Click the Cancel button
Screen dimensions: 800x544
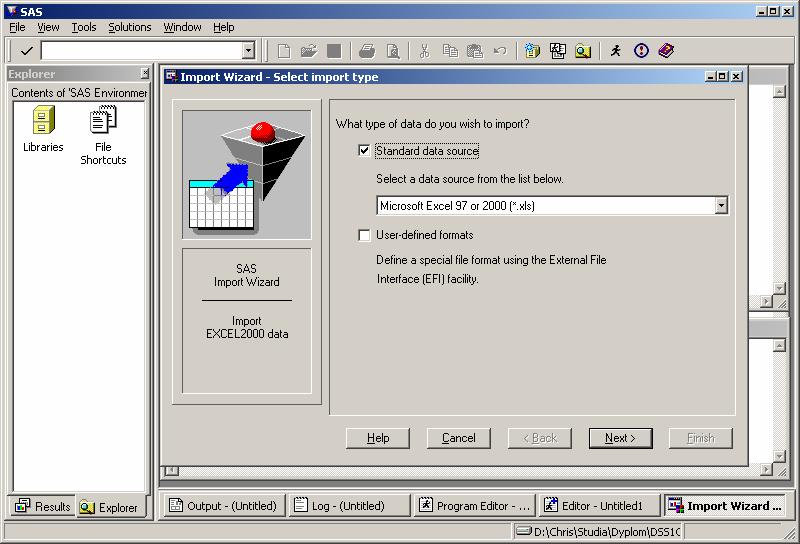[x=458, y=438]
